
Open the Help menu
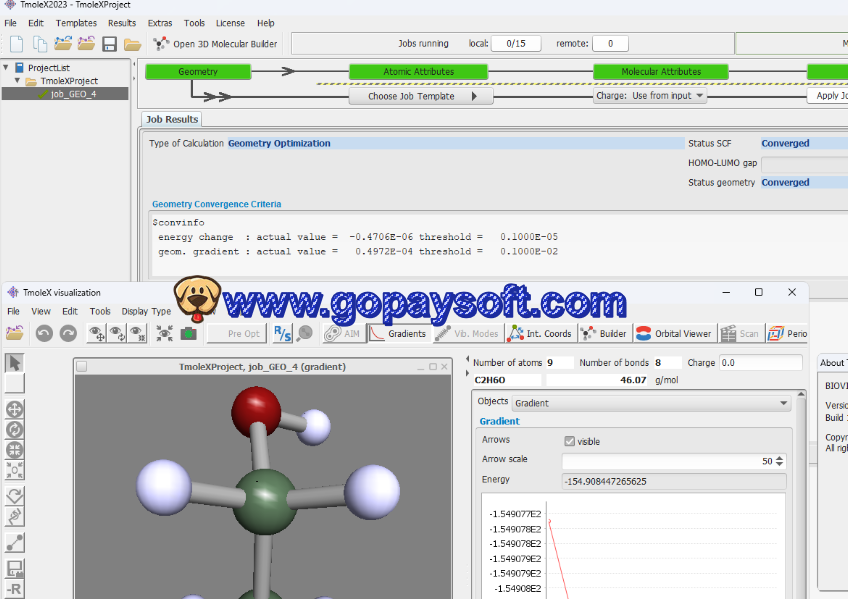(266, 23)
